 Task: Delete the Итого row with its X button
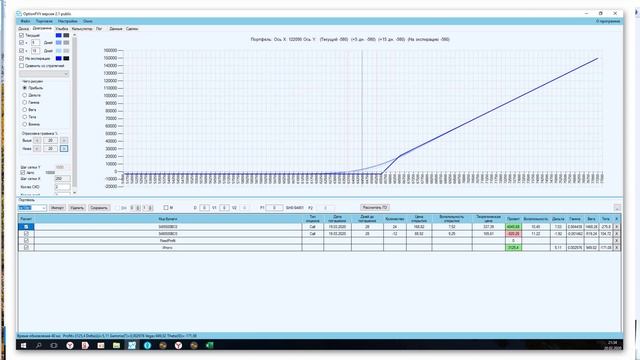(616, 247)
